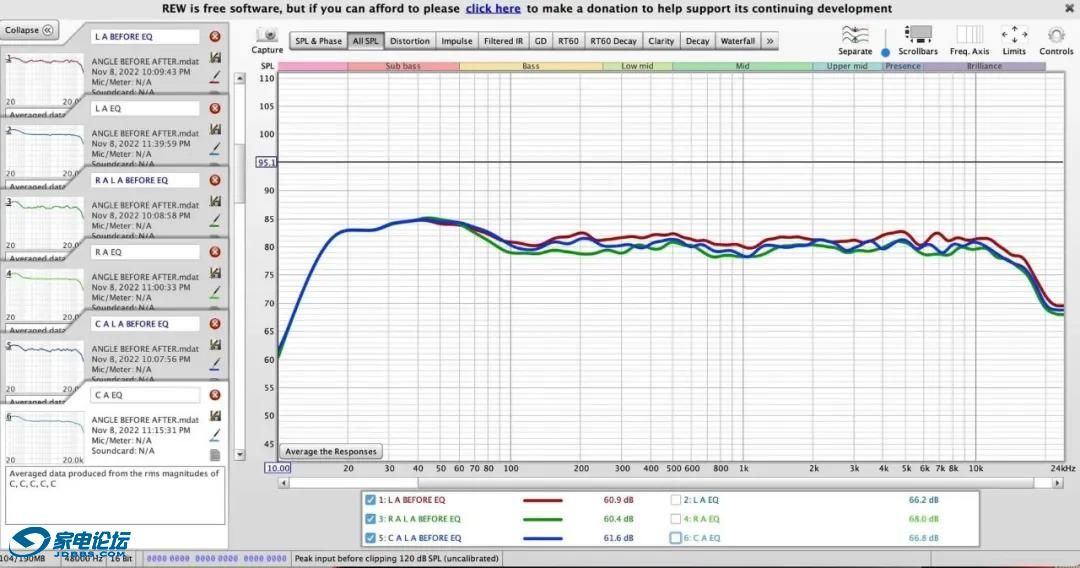Viewport: 1080px width, 568px height.
Task: Open graph Controls panel
Action: (x=1056, y=41)
